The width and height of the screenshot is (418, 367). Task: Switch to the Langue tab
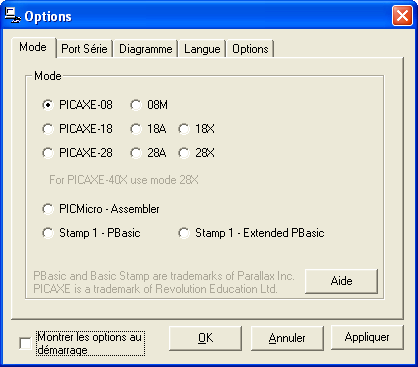pyautogui.click(x=202, y=49)
